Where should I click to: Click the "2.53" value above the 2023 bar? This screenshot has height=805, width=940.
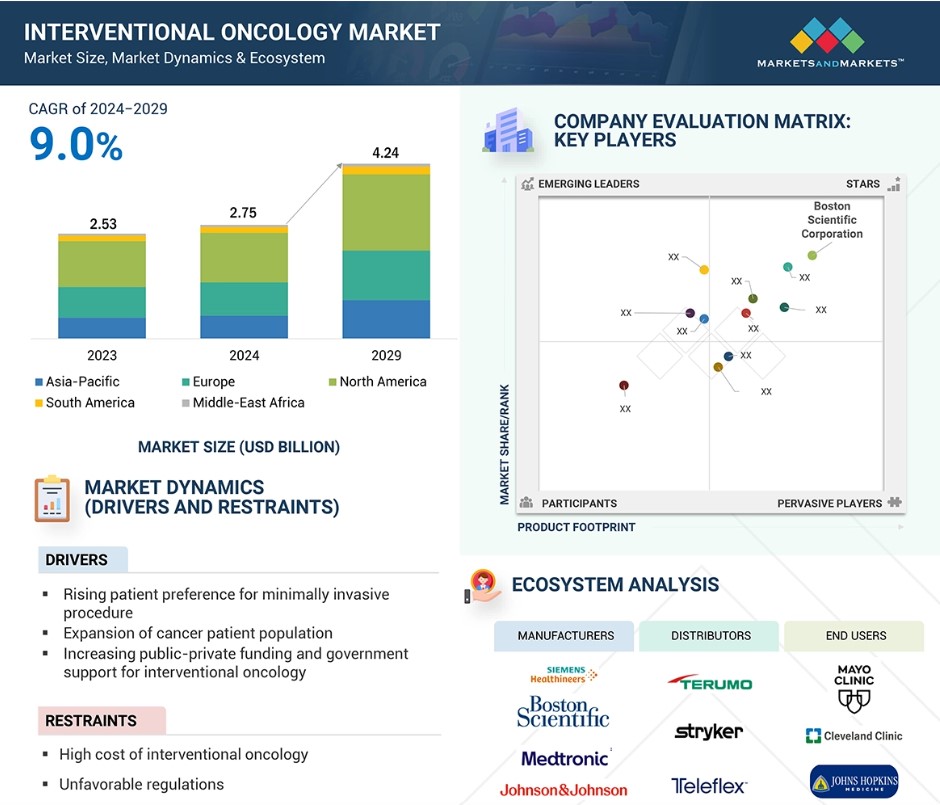click(103, 224)
